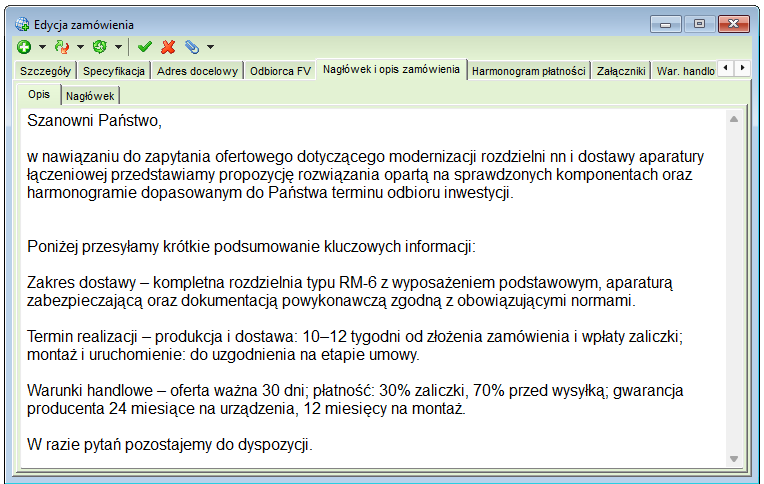The width and height of the screenshot is (764, 484).
Task: Expand the paperclip attachment dropdown arrow
Action: point(210,47)
